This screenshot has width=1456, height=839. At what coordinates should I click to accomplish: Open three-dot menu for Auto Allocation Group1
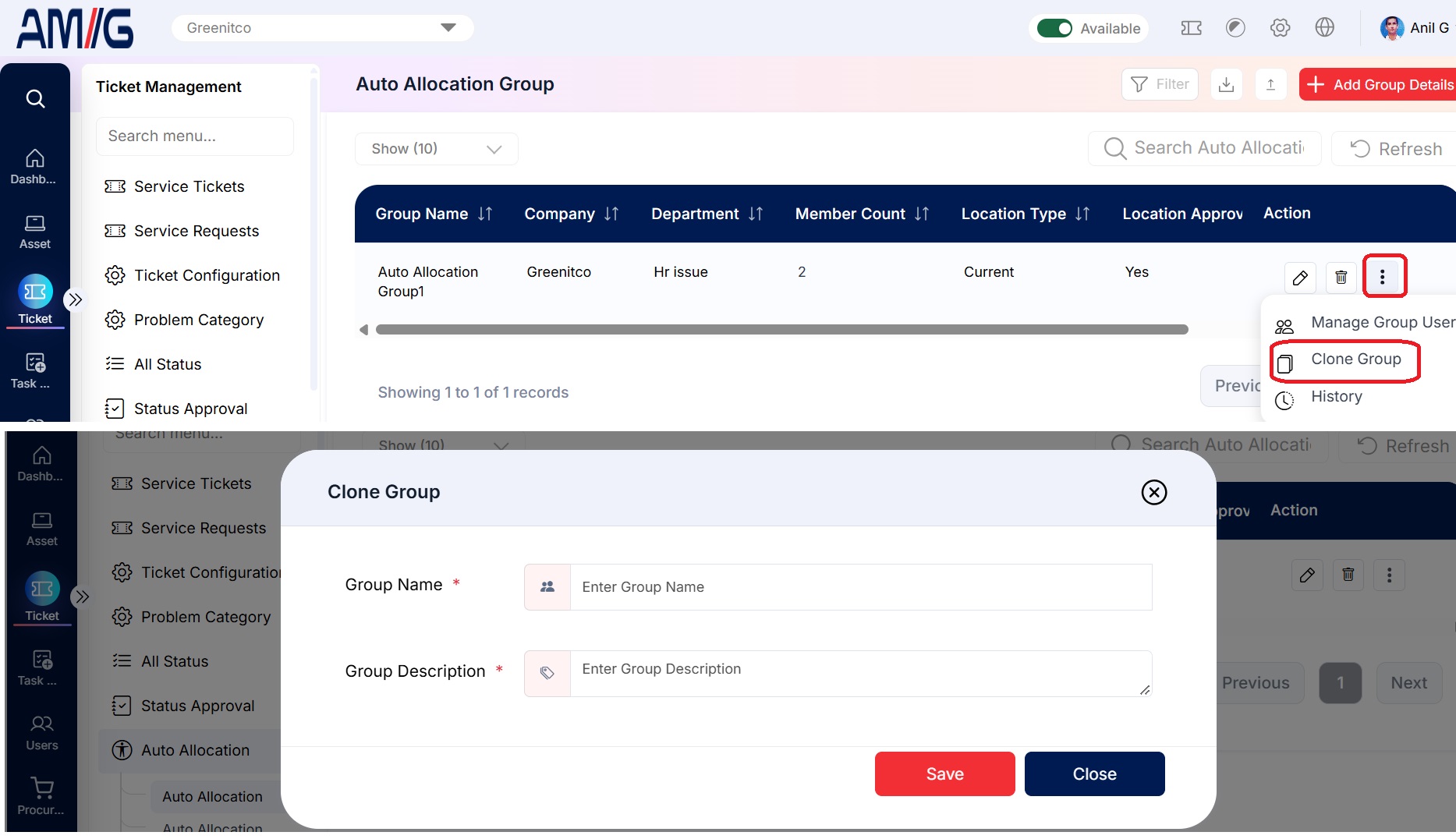tap(1383, 277)
